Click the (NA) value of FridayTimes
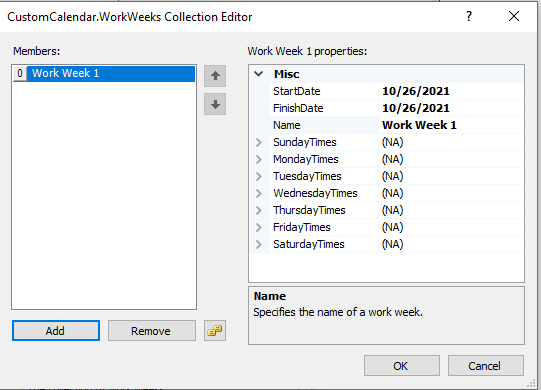The image size is (541, 390). (x=392, y=227)
